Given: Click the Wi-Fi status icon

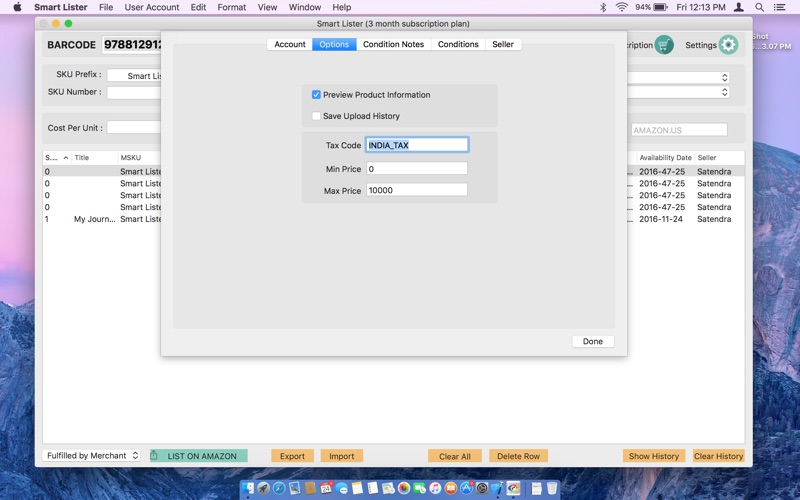Looking at the screenshot, I should pos(621,7).
